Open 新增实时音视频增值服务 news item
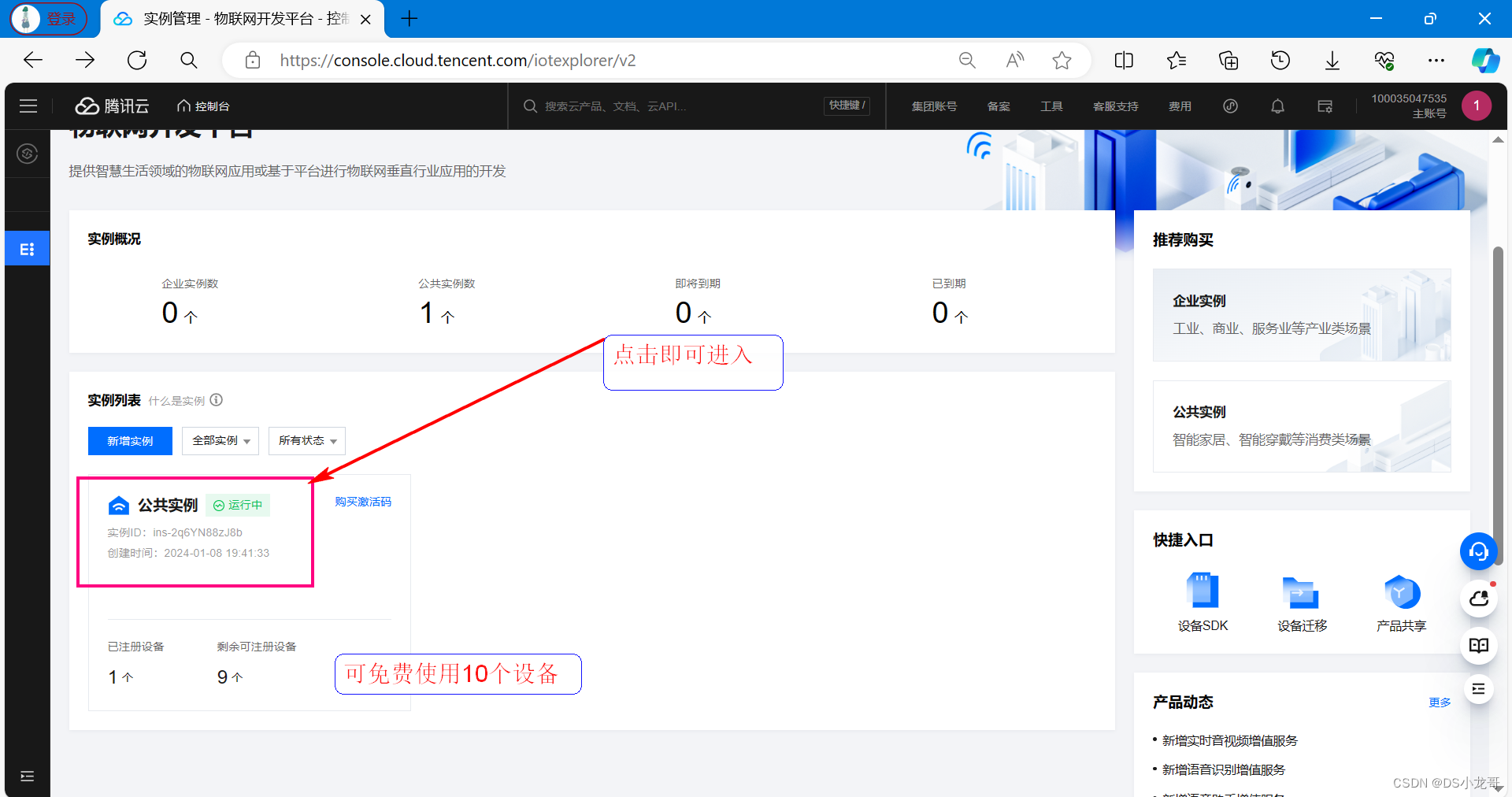Image resolution: width=1512 pixels, height=797 pixels. pos(1229,740)
